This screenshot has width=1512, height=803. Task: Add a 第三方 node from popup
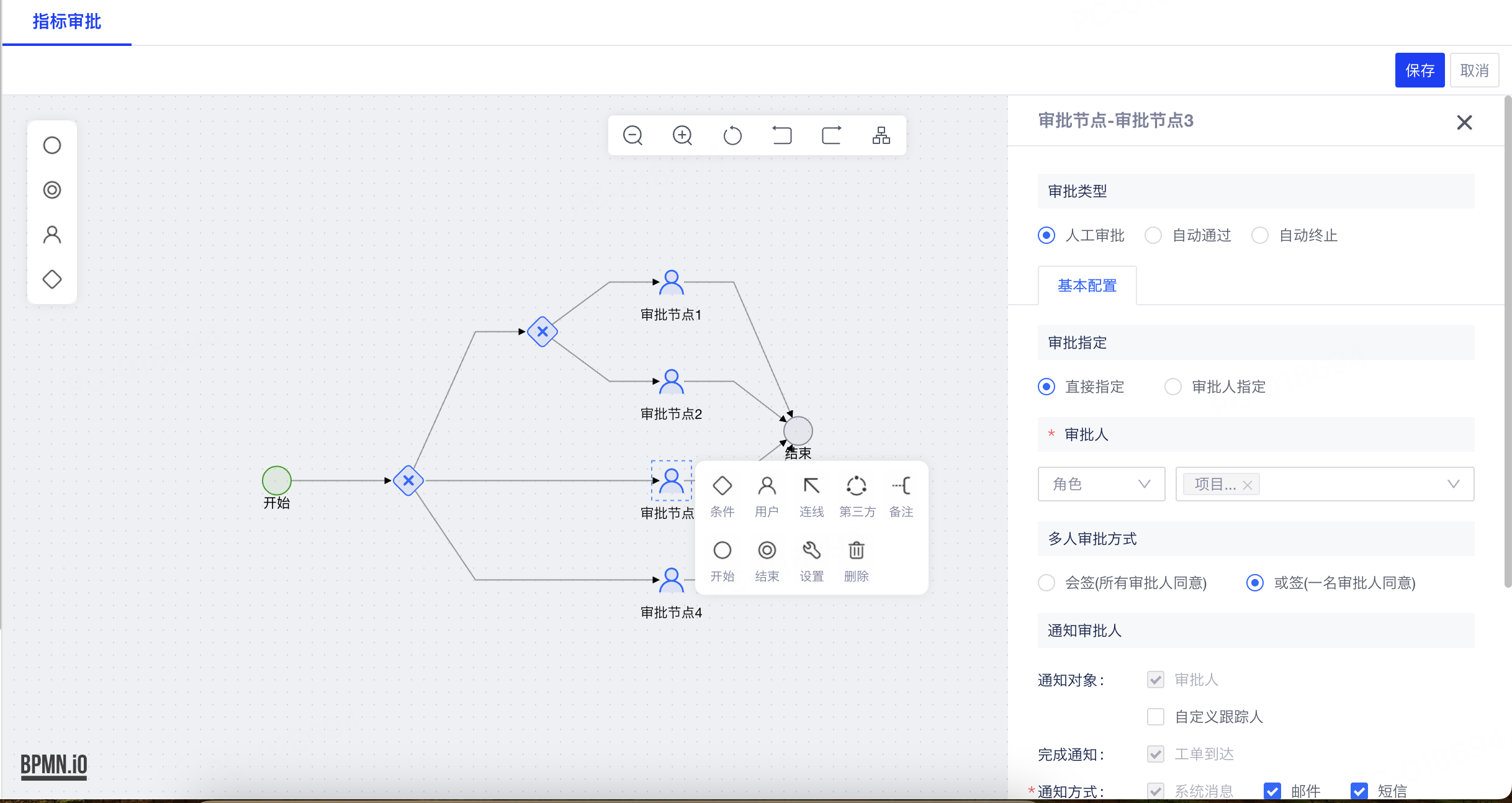tap(857, 496)
